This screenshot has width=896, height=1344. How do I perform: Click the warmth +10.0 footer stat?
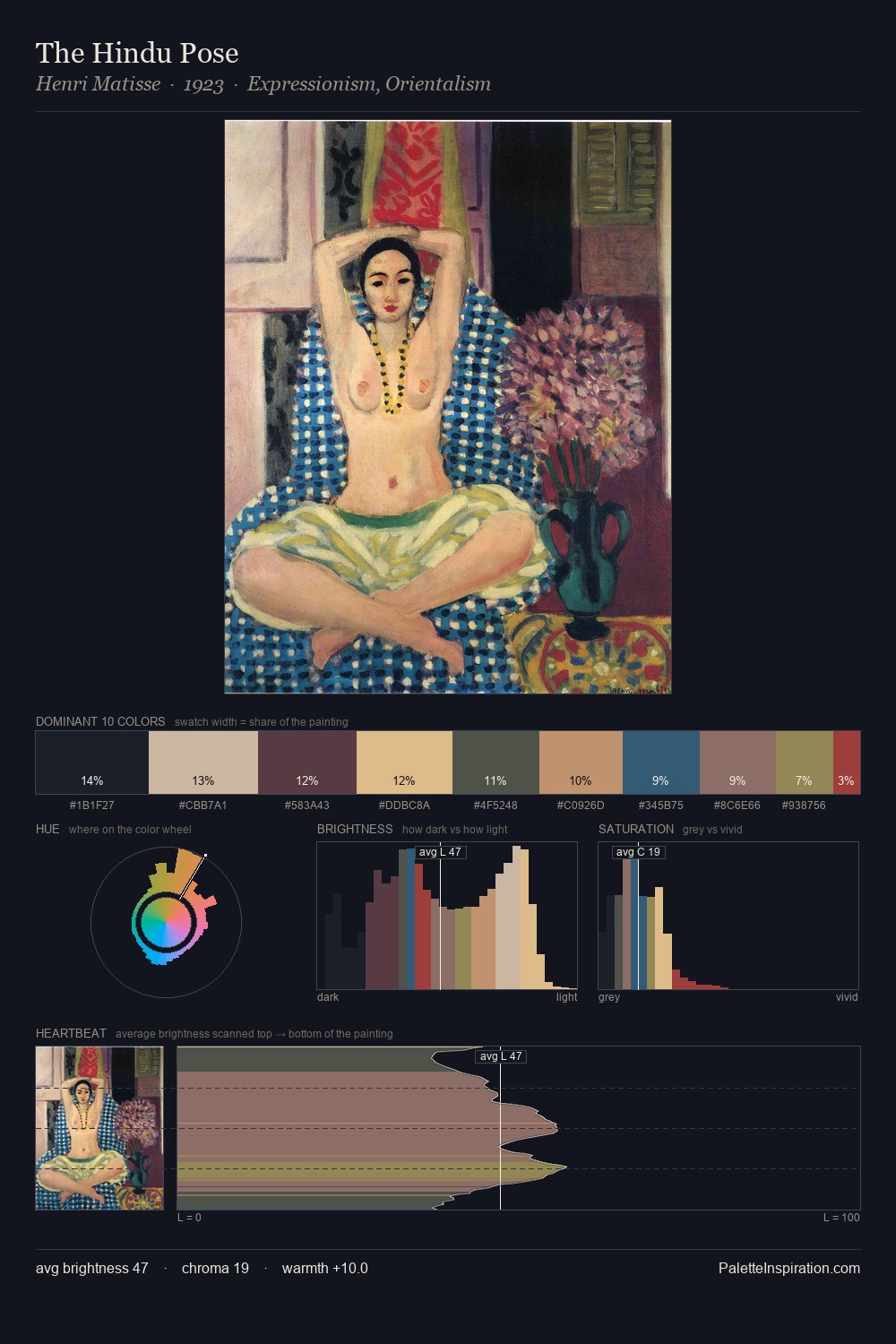coord(325,1268)
